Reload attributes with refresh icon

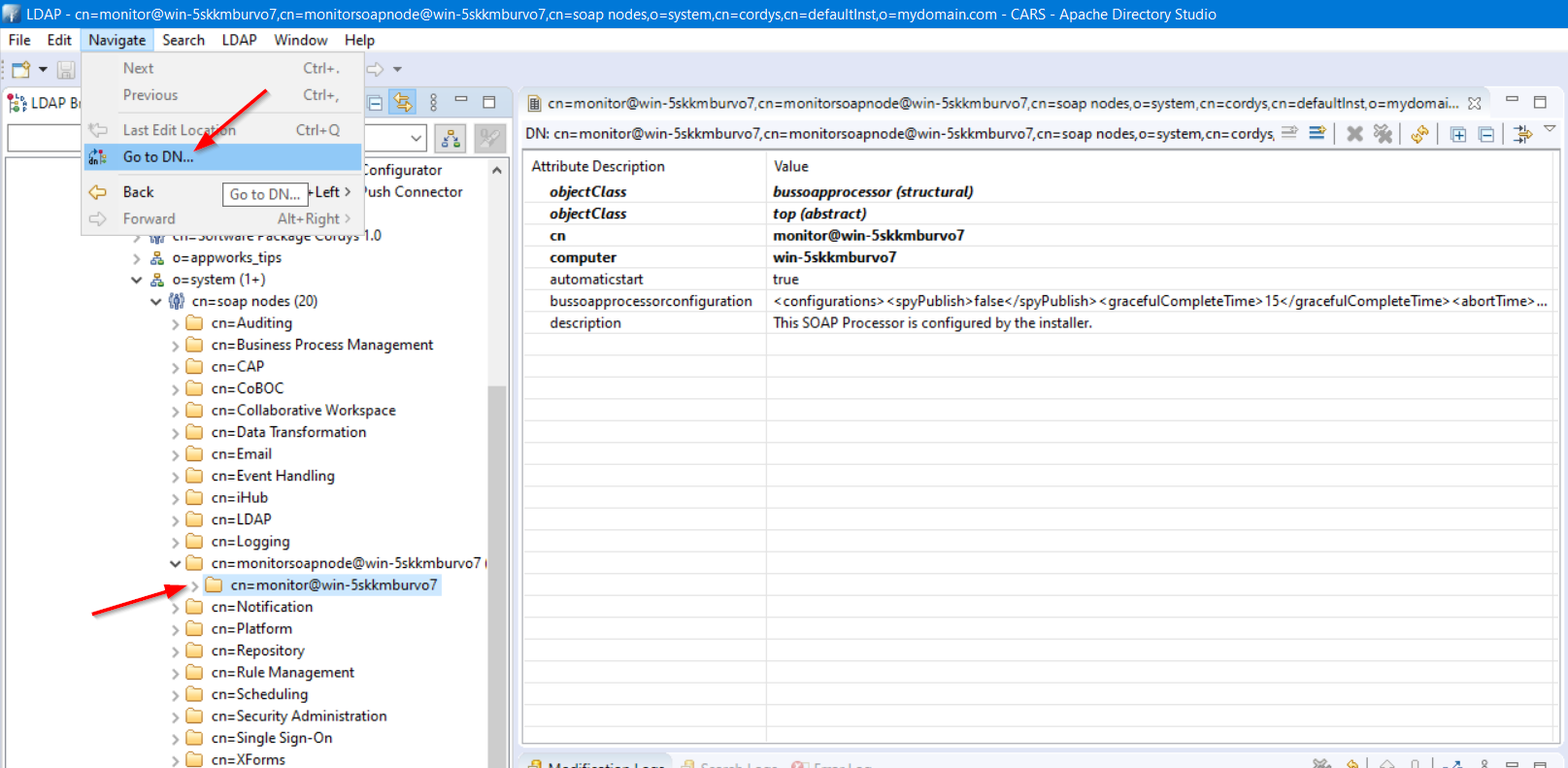[x=1419, y=134]
